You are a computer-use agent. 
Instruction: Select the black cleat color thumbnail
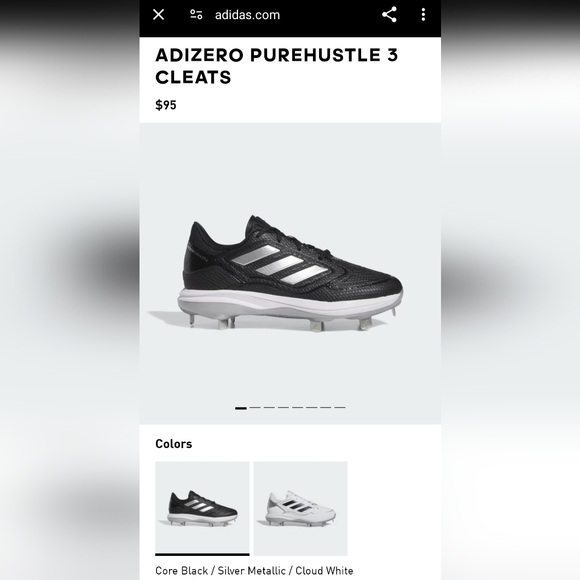pos(202,509)
